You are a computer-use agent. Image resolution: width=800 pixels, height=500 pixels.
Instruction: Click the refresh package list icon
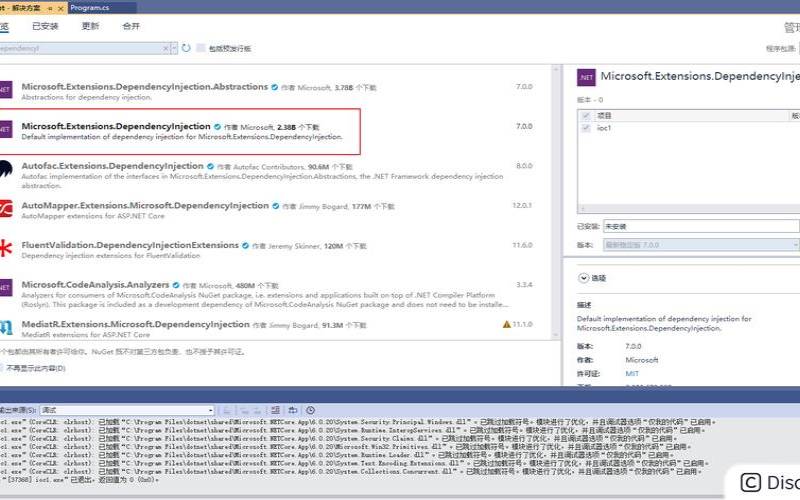coord(186,48)
